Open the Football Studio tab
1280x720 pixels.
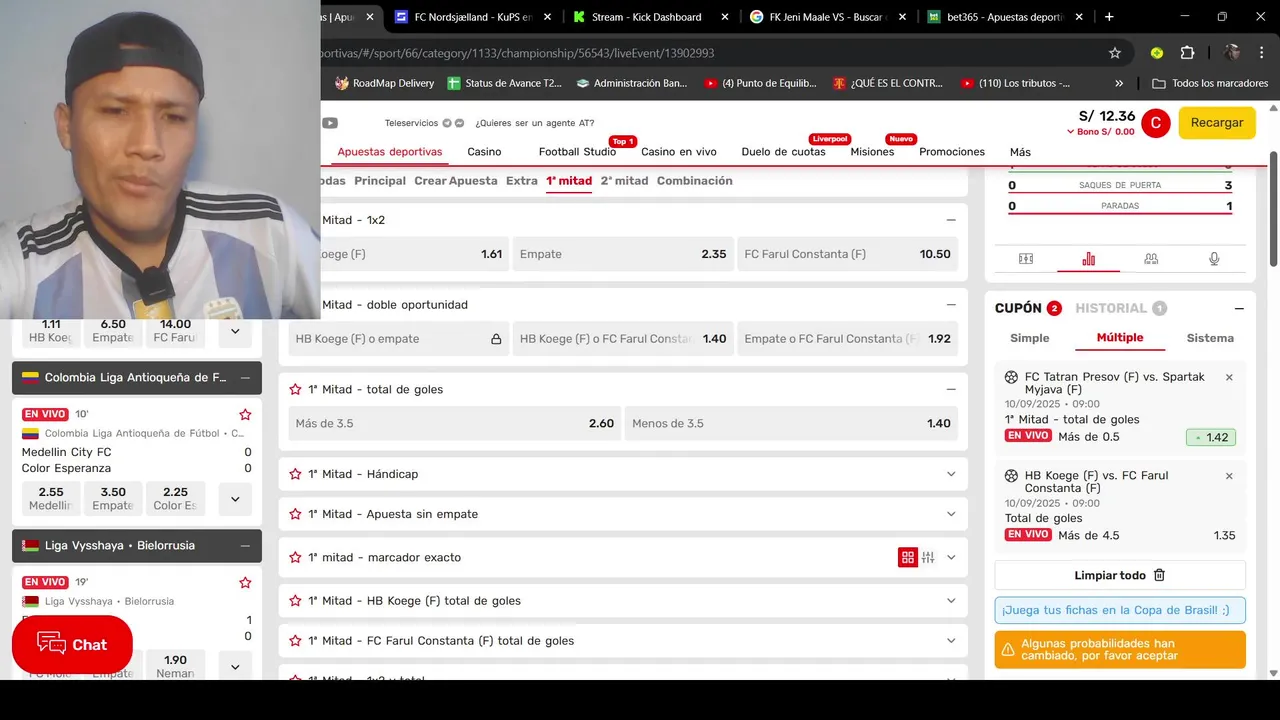click(577, 152)
